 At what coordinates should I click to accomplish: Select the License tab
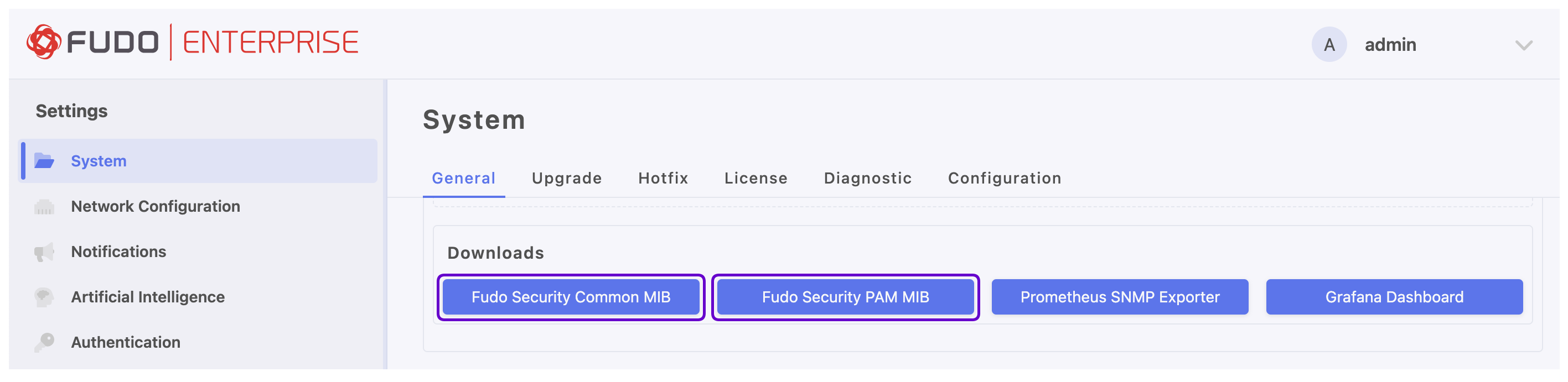(x=755, y=178)
